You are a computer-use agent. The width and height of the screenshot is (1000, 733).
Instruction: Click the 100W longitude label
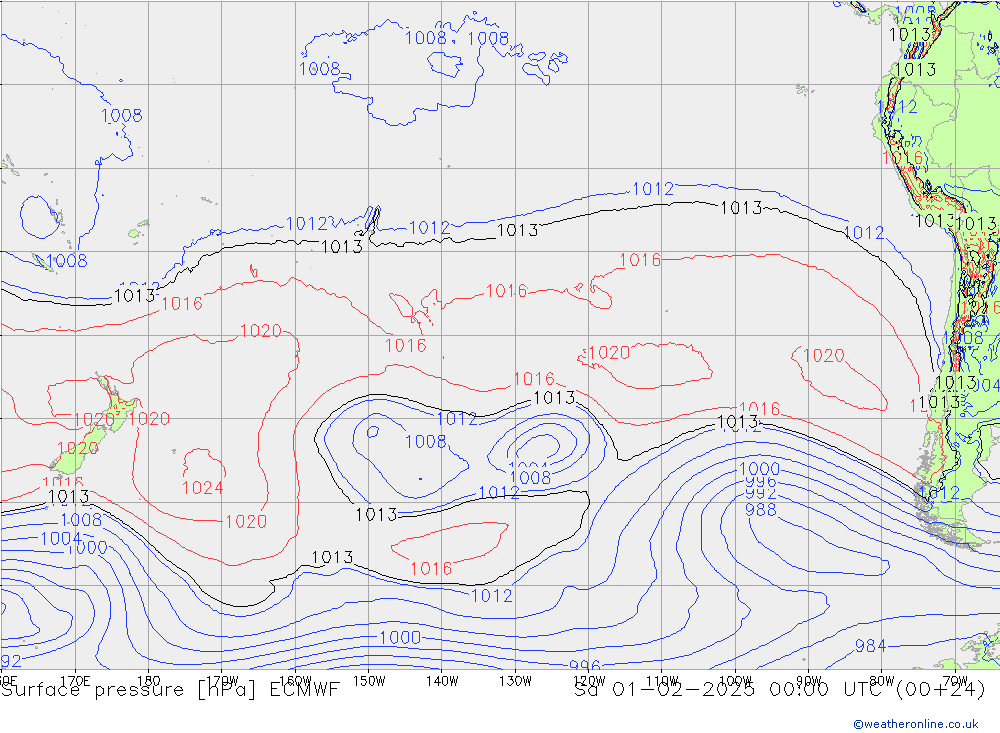click(x=735, y=681)
